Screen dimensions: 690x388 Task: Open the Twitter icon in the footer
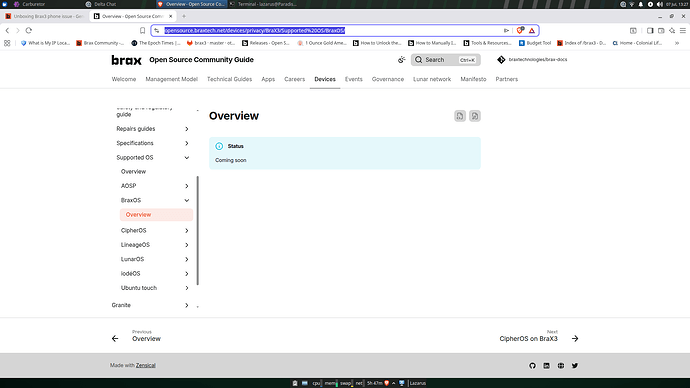pos(575,366)
